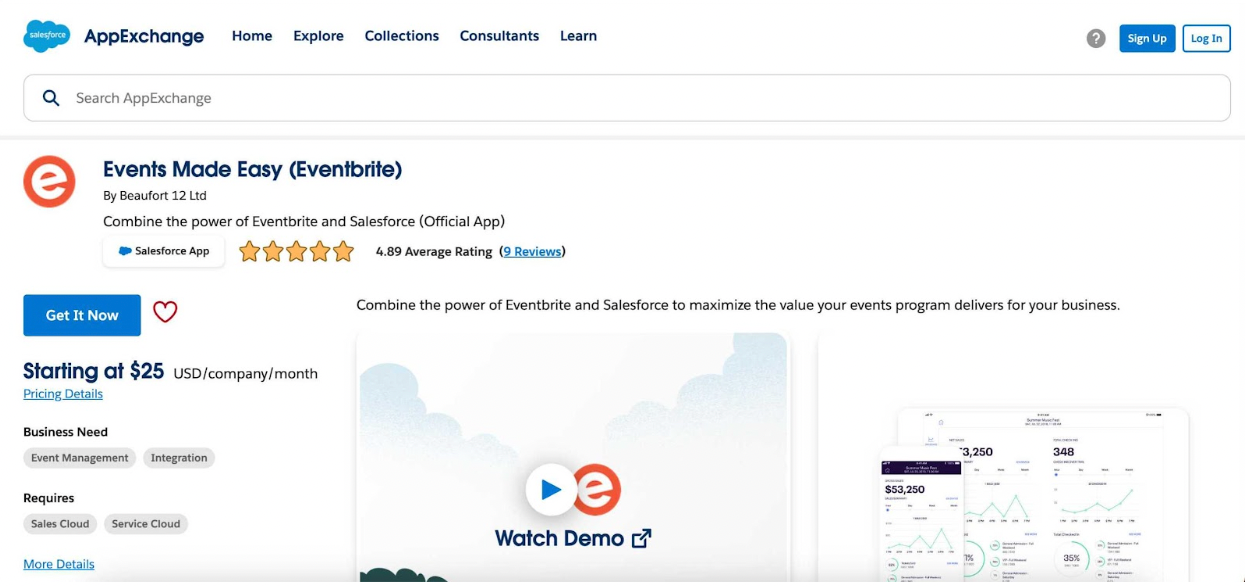Click the Salesforce App badge

pyautogui.click(x=164, y=251)
